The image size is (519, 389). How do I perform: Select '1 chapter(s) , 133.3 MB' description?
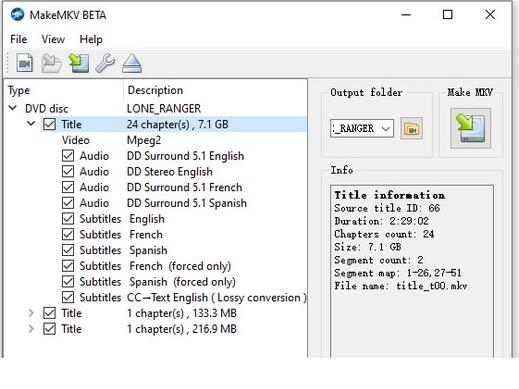point(182,313)
